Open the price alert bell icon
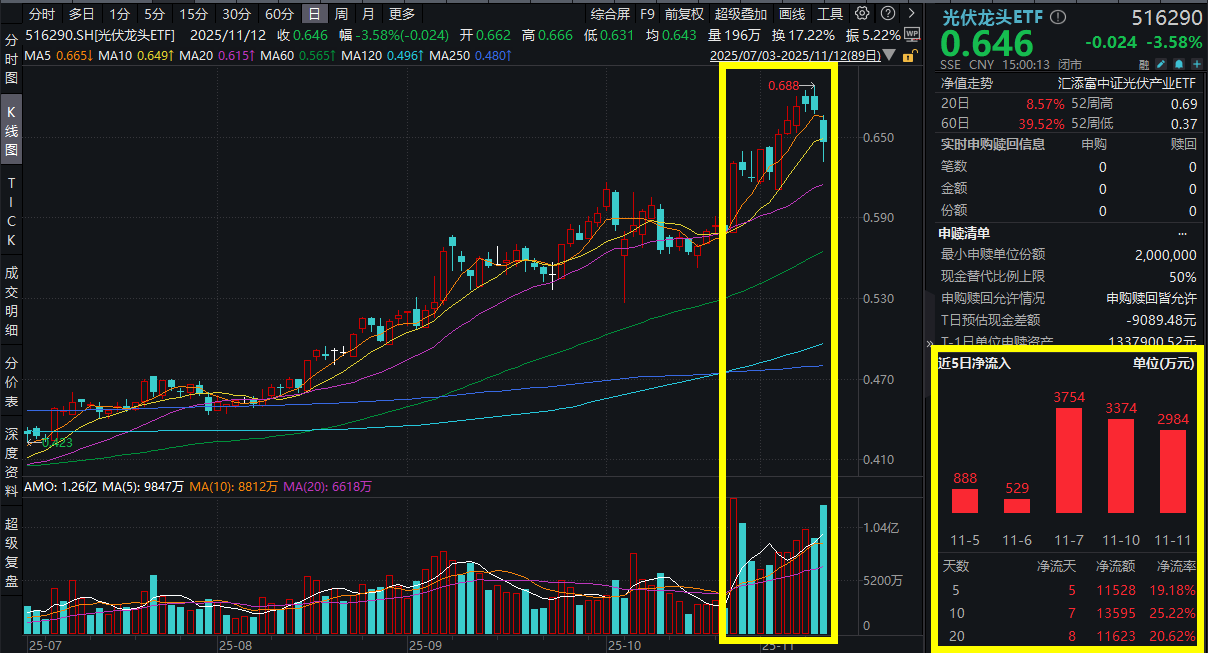 coord(1178,64)
